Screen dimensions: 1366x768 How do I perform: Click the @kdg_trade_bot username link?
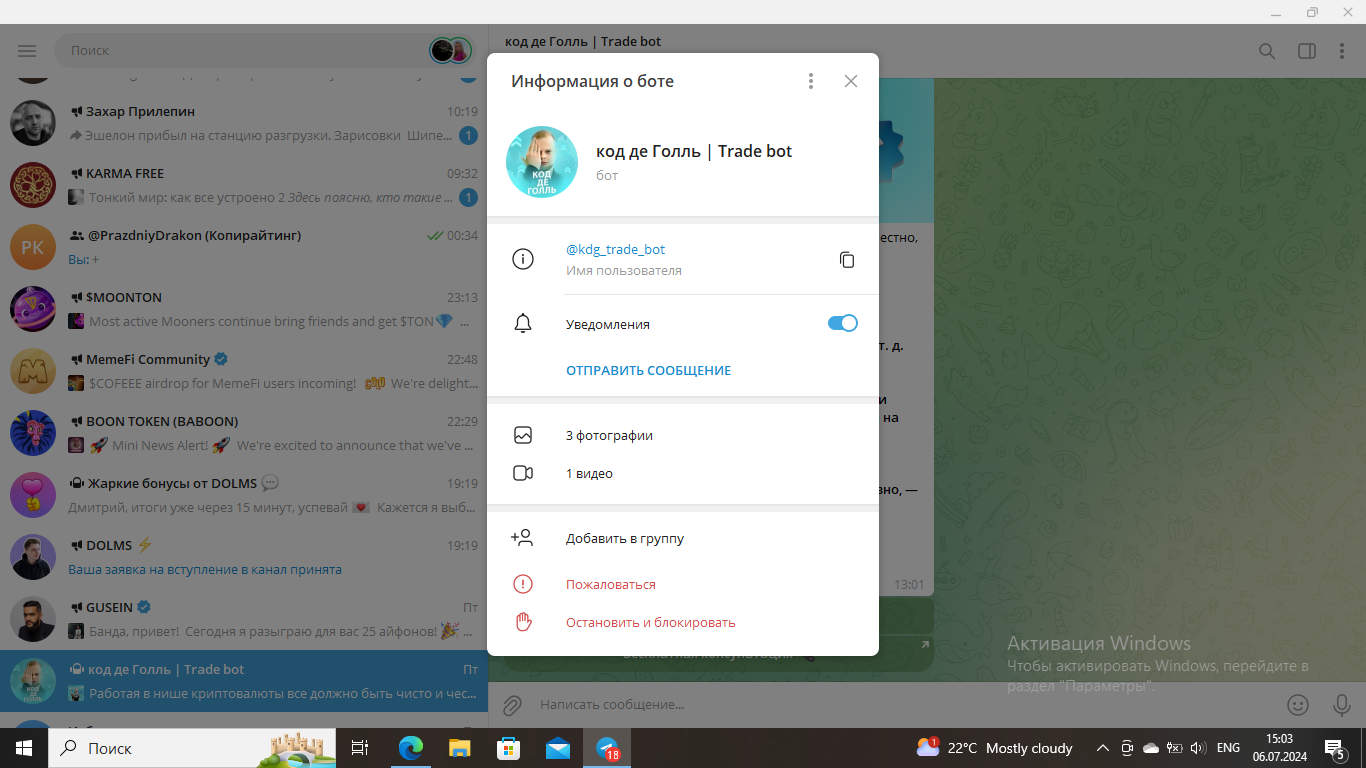615,249
